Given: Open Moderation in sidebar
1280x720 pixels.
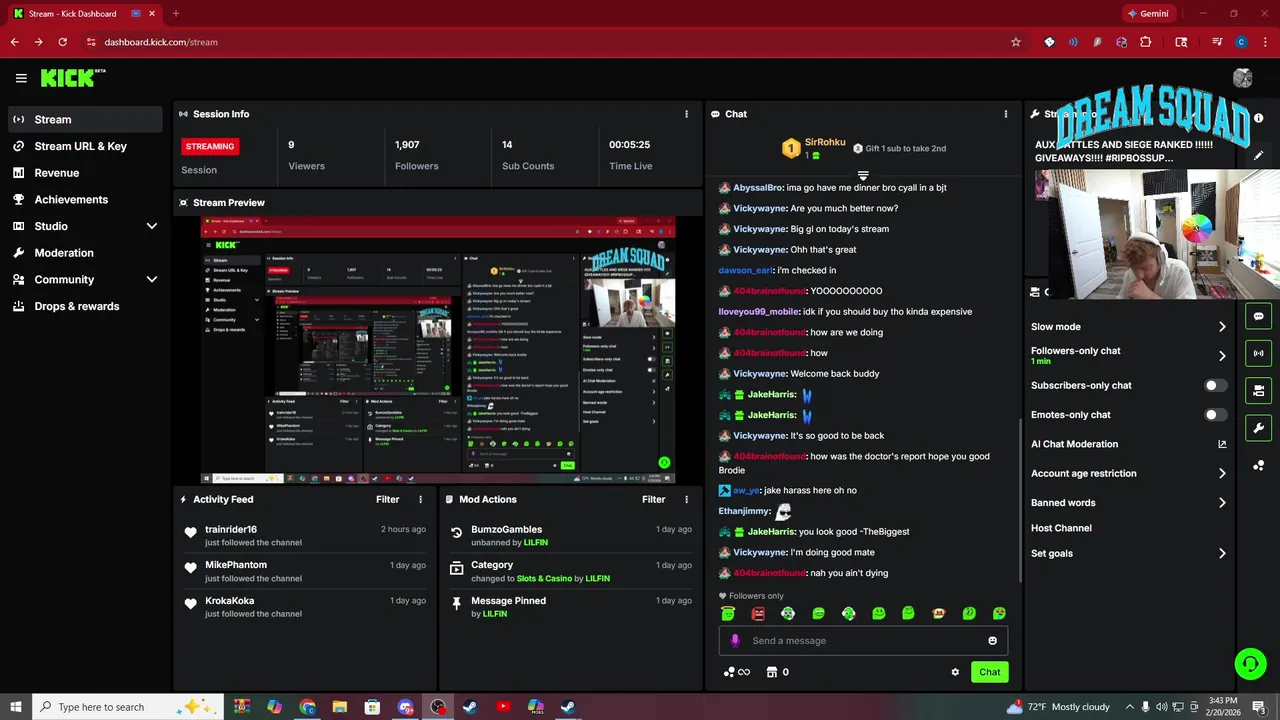Looking at the screenshot, I should click(86, 253).
